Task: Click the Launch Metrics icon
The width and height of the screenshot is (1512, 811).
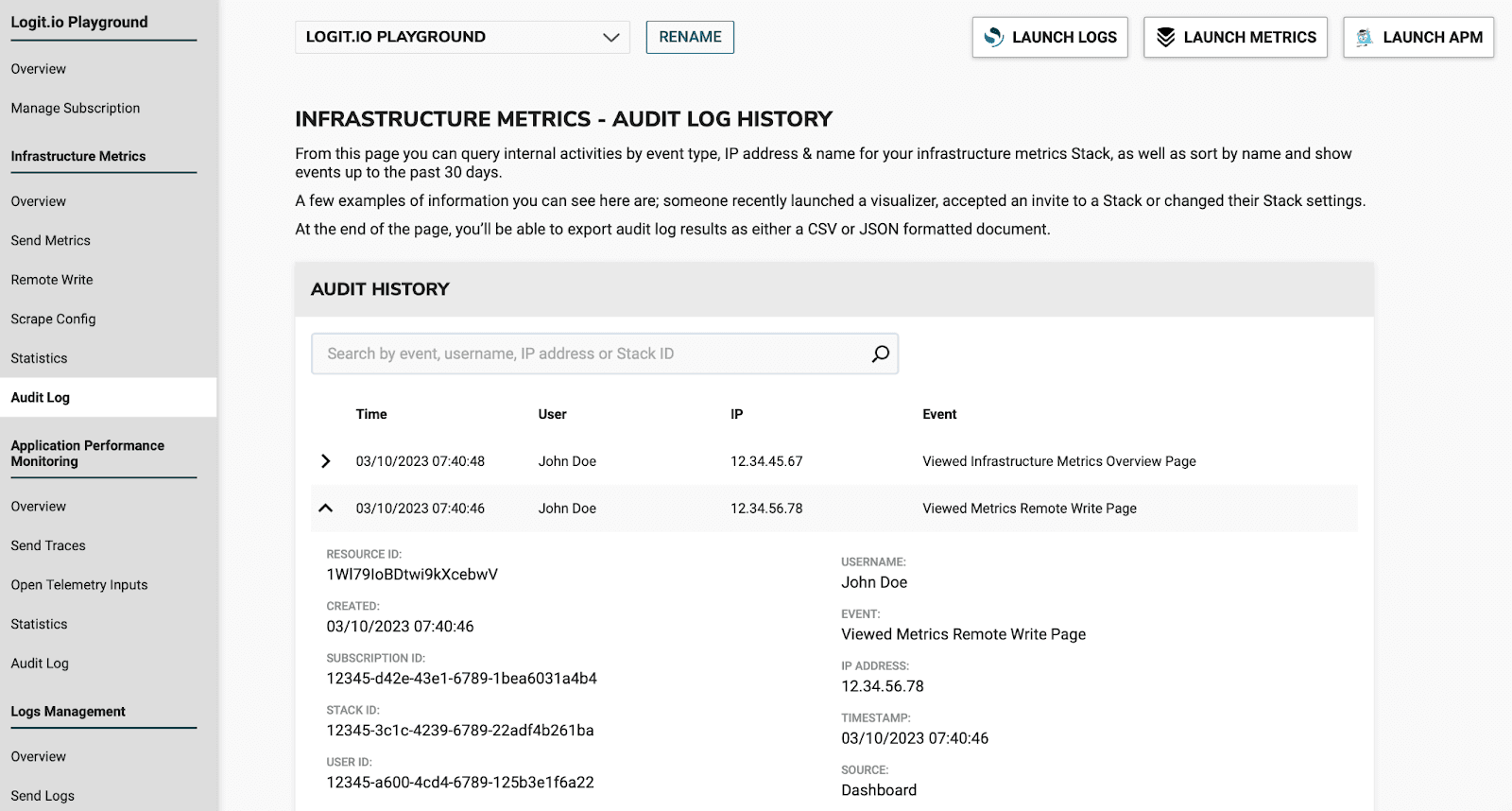Action: pyautogui.click(x=1165, y=37)
